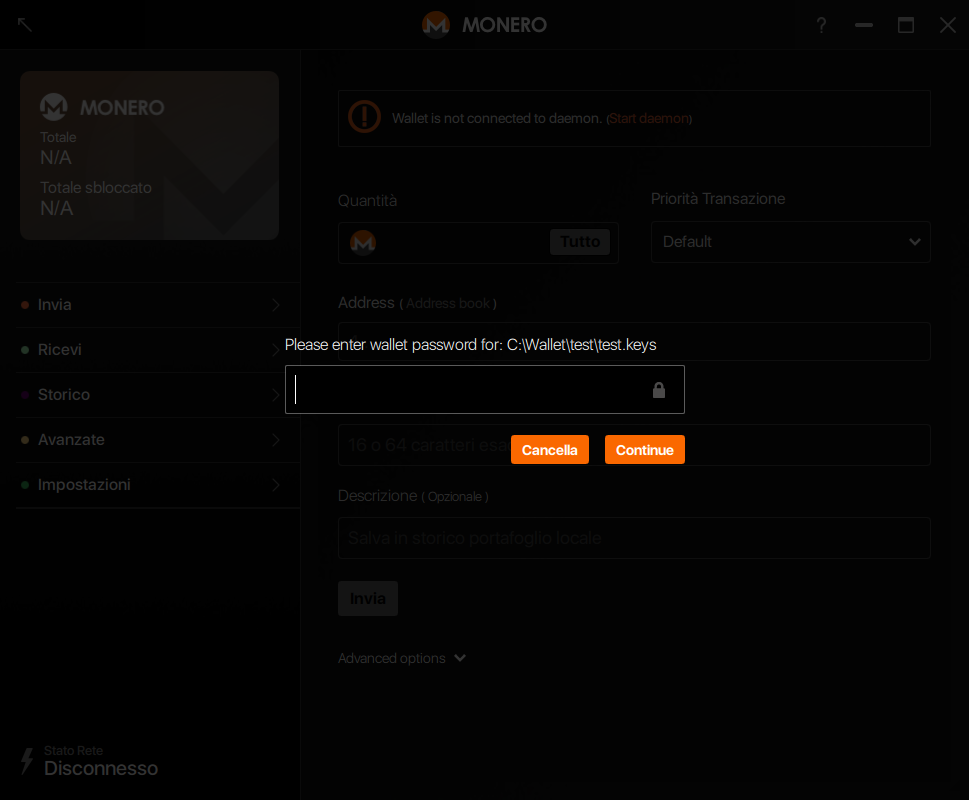Click Monero icon in Quantità field
Viewport: 969px width, 800px height.
[363, 242]
